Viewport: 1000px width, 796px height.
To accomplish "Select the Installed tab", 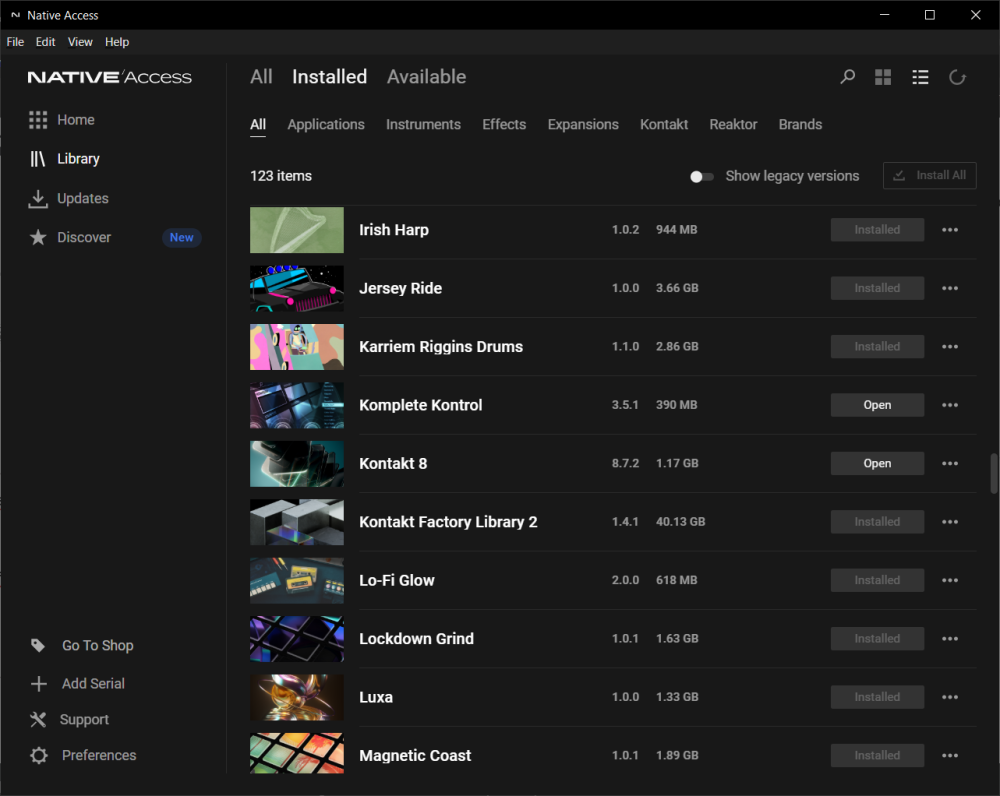I will tap(329, 77).
